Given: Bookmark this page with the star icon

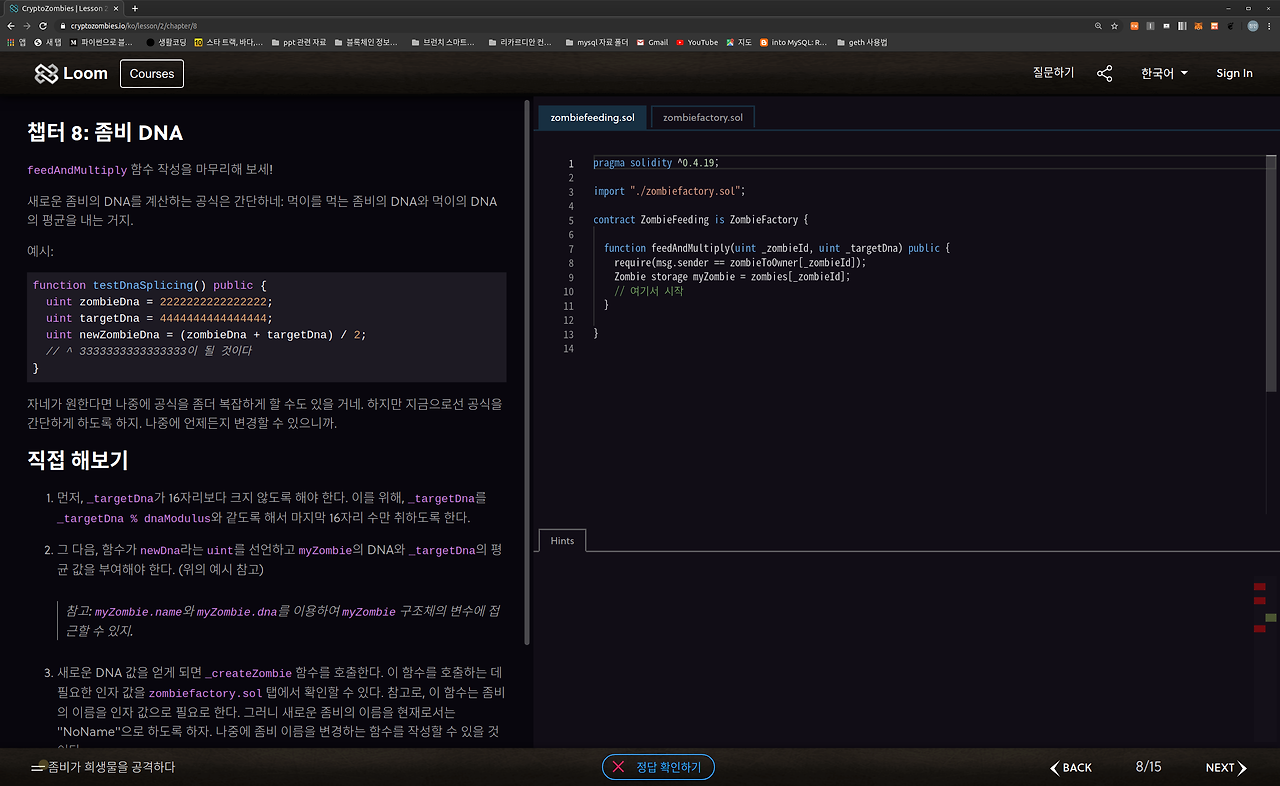Looking at the screenshot, I should (1115, 25).
